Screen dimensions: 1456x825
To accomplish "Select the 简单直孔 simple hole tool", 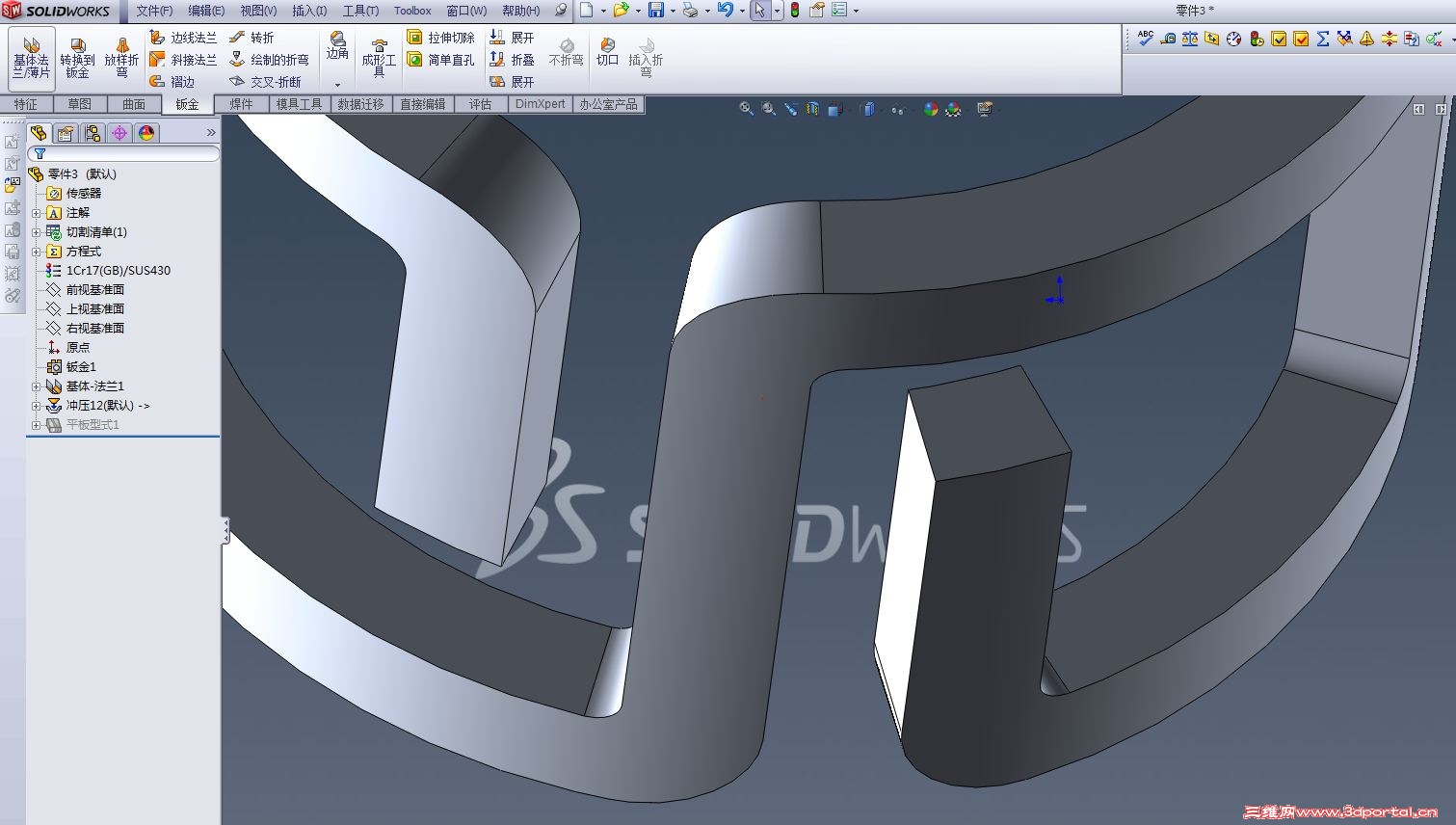I will [x=441, y=60].
